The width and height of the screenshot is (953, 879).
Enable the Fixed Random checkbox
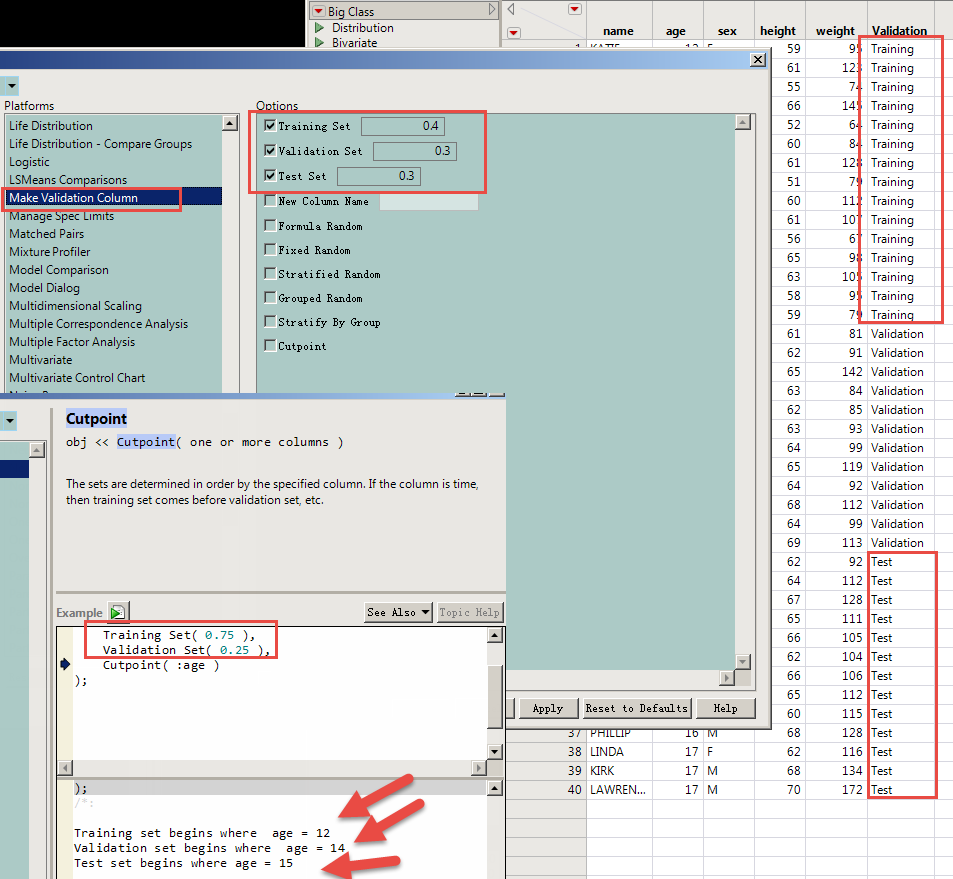coord(270,250)
